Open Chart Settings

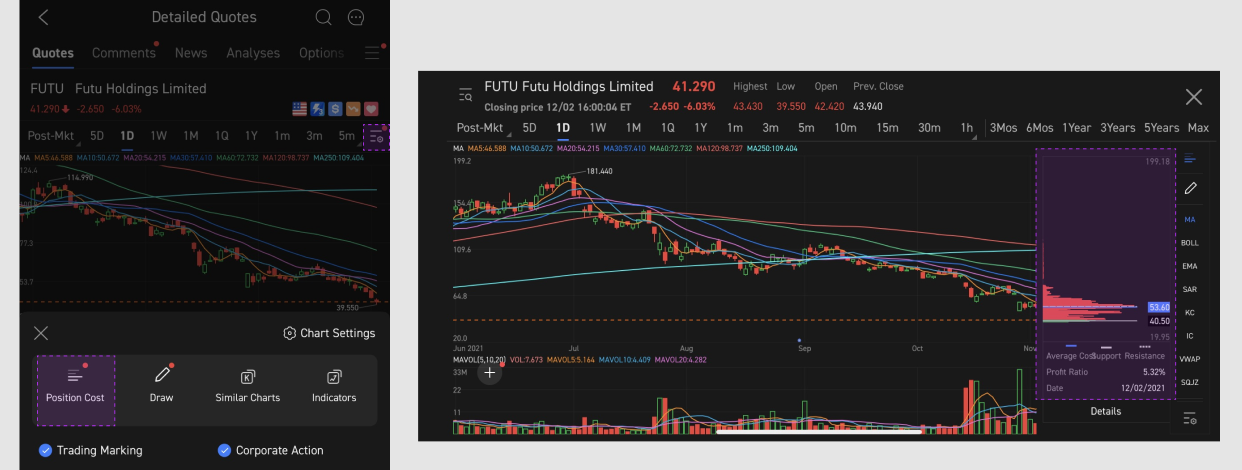click(330, 333)
